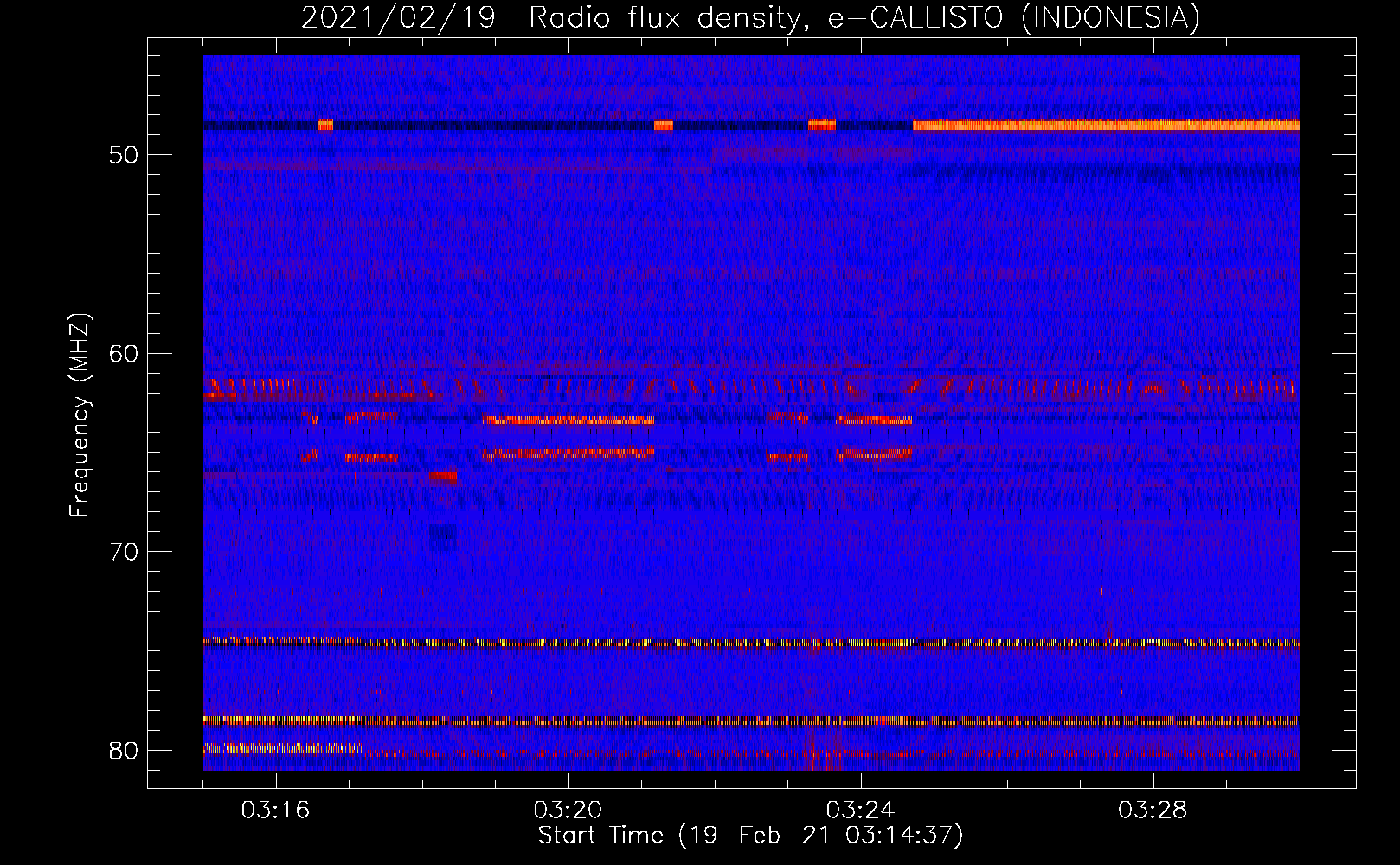Click the long bright band near 48.5 MHz after 03:25
The height and width of the screenshot is (865, 1400).
pyautogui.click(x=1106, y=125)
